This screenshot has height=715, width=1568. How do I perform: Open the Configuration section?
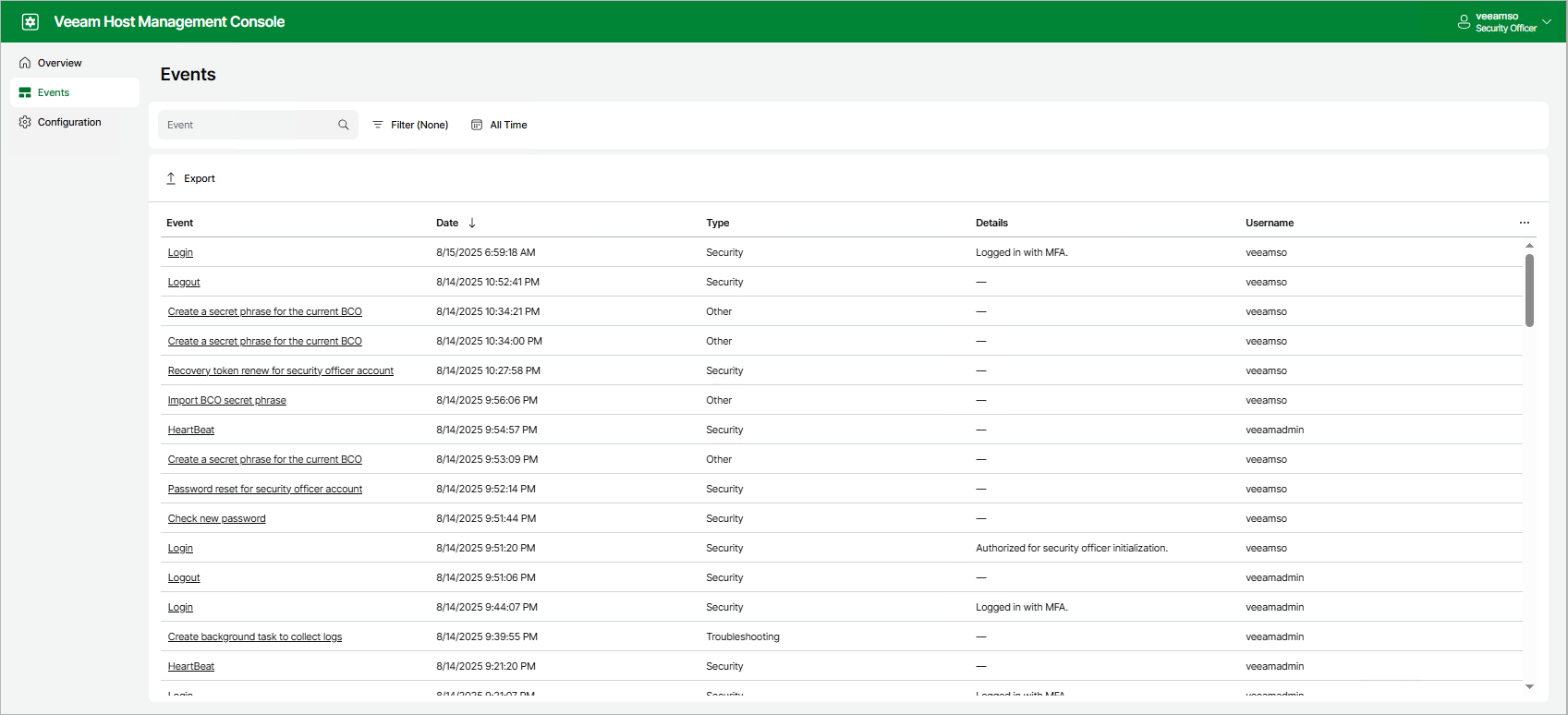click(x=75, y=122)
